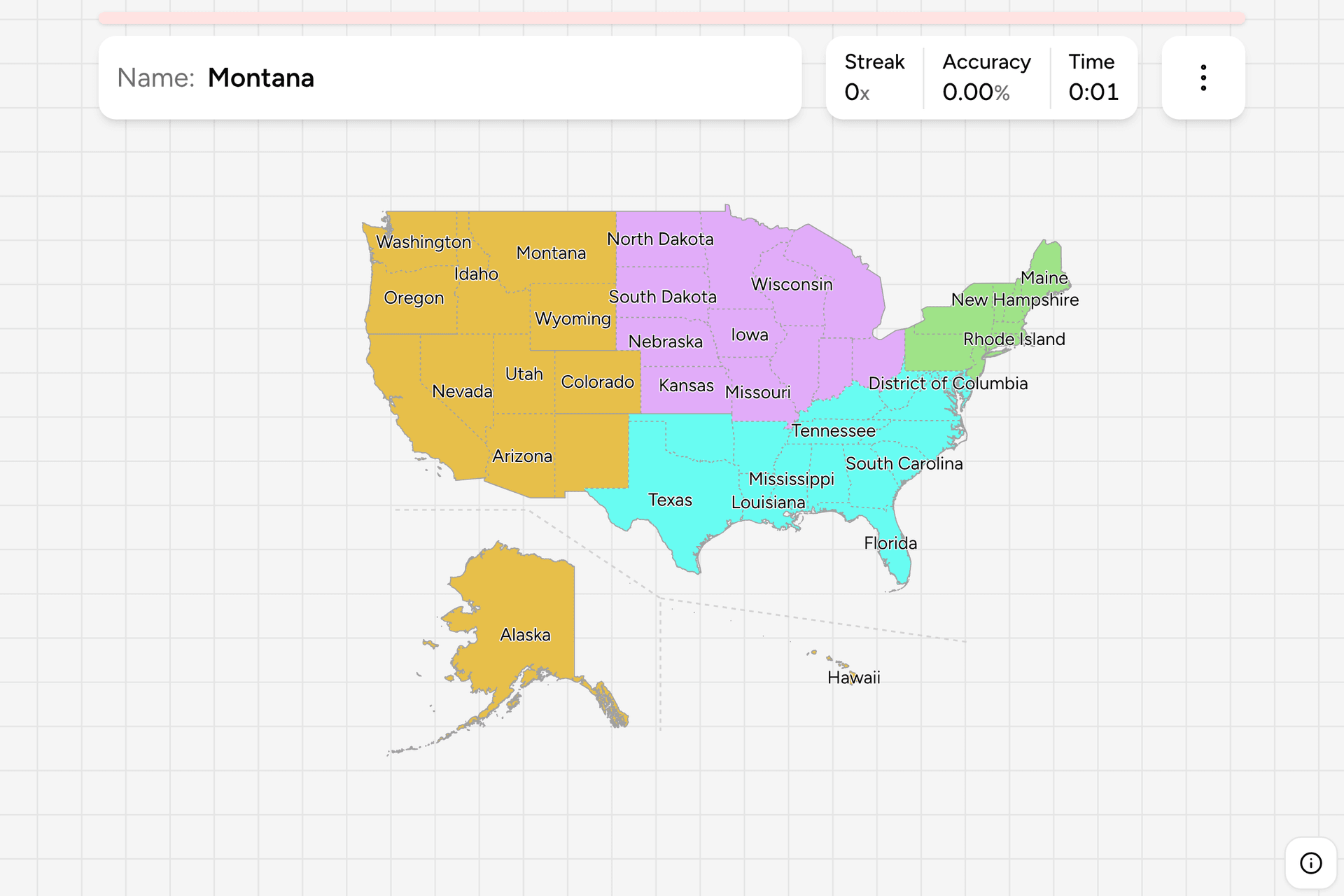Click the New Hampshire label

point(1014,300)
